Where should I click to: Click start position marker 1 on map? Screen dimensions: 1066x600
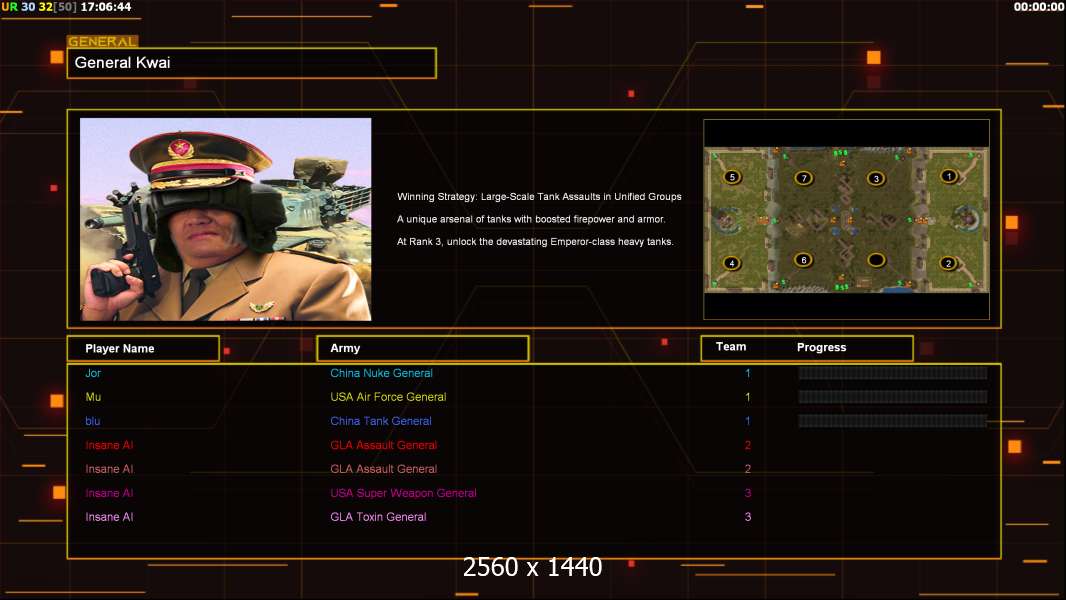tap(948, 176)
